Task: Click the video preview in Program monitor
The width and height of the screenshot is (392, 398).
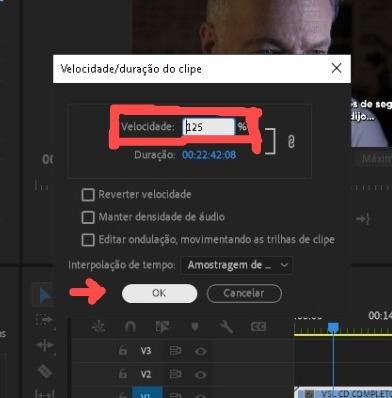Action: (262, 27)
